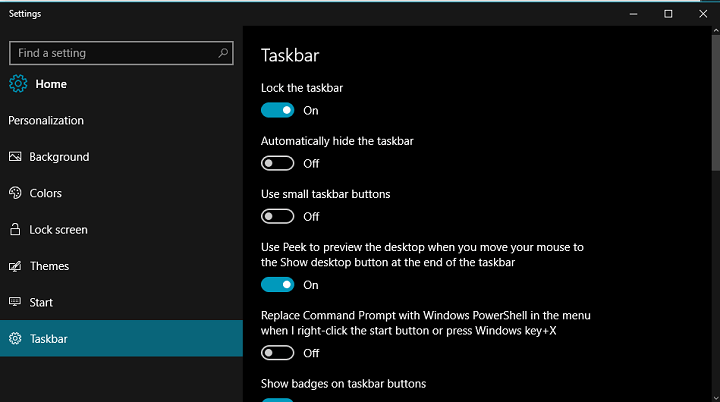Go to Lock screen settings
This screenshot has height=402, width=720.
(x=121, y=229)
